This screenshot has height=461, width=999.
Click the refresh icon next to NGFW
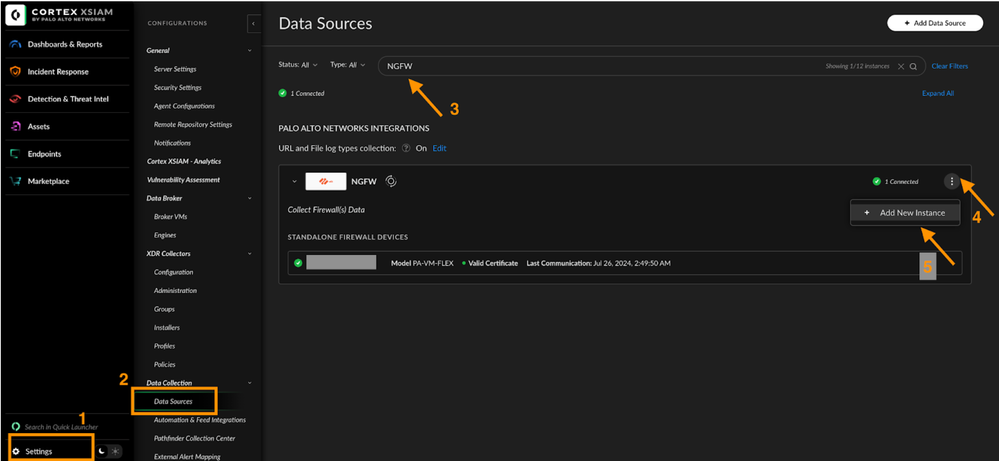pos(392,182)
